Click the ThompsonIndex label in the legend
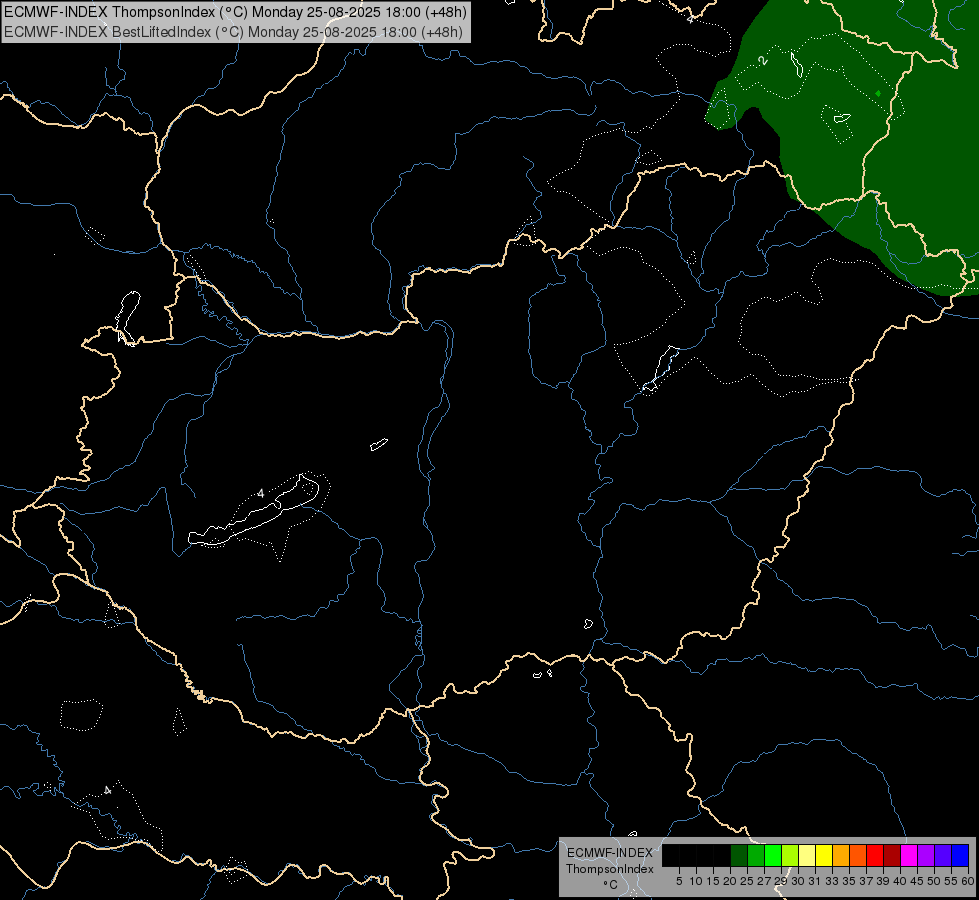Screen dimensions: 979x900 coord(610,869)
